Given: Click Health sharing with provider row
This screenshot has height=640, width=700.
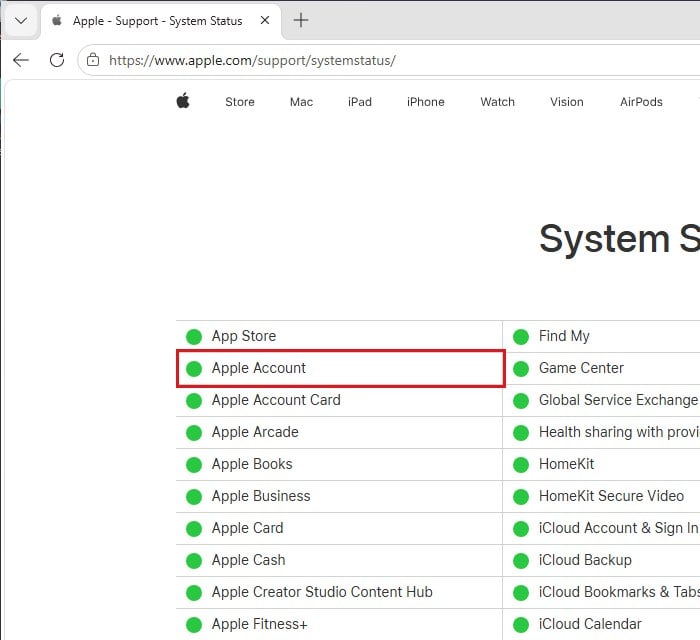Looking at the screenshot, I should pos(601,432).
